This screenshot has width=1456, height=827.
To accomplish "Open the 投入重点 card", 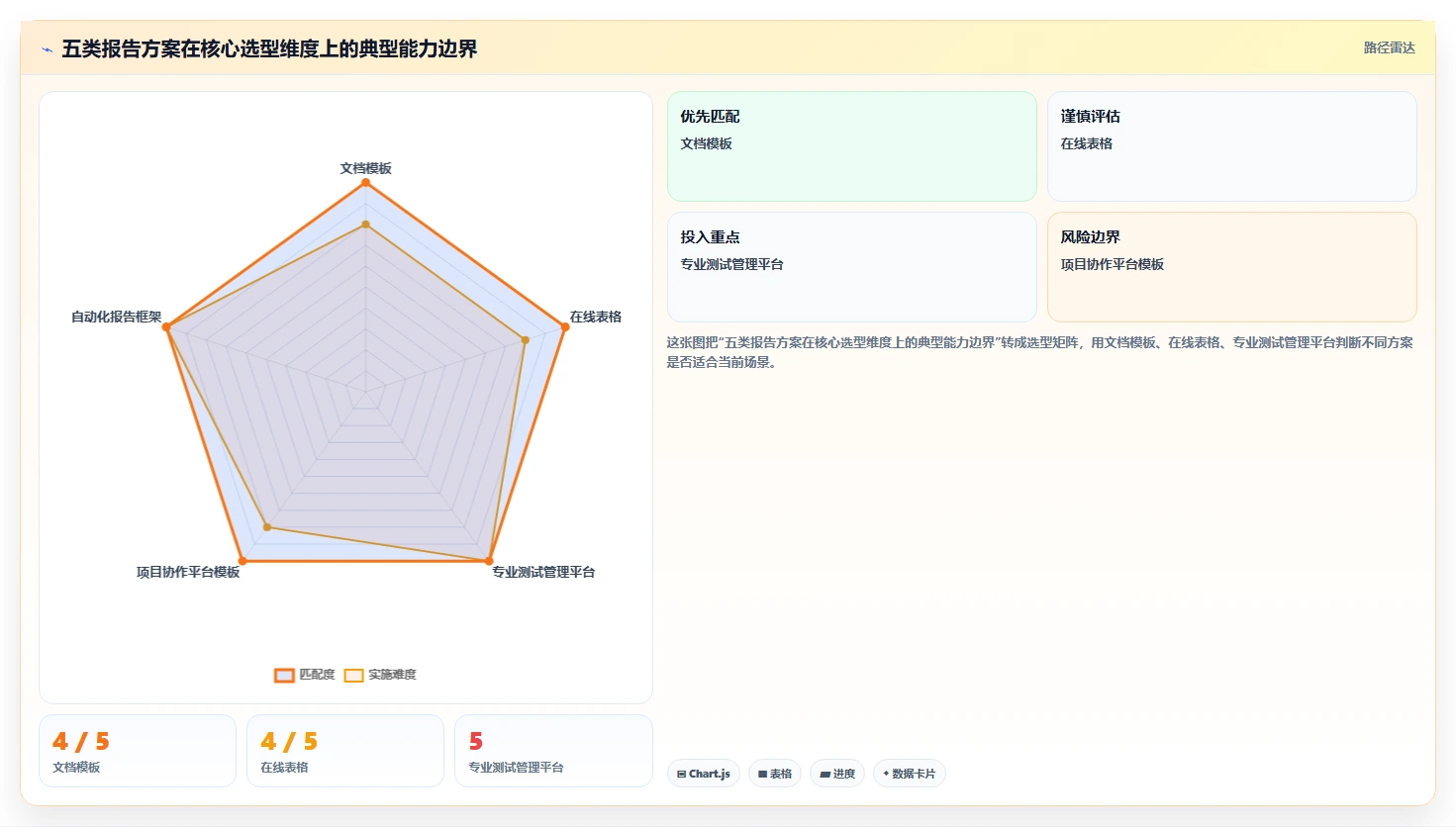I will [x=852, y=267].
